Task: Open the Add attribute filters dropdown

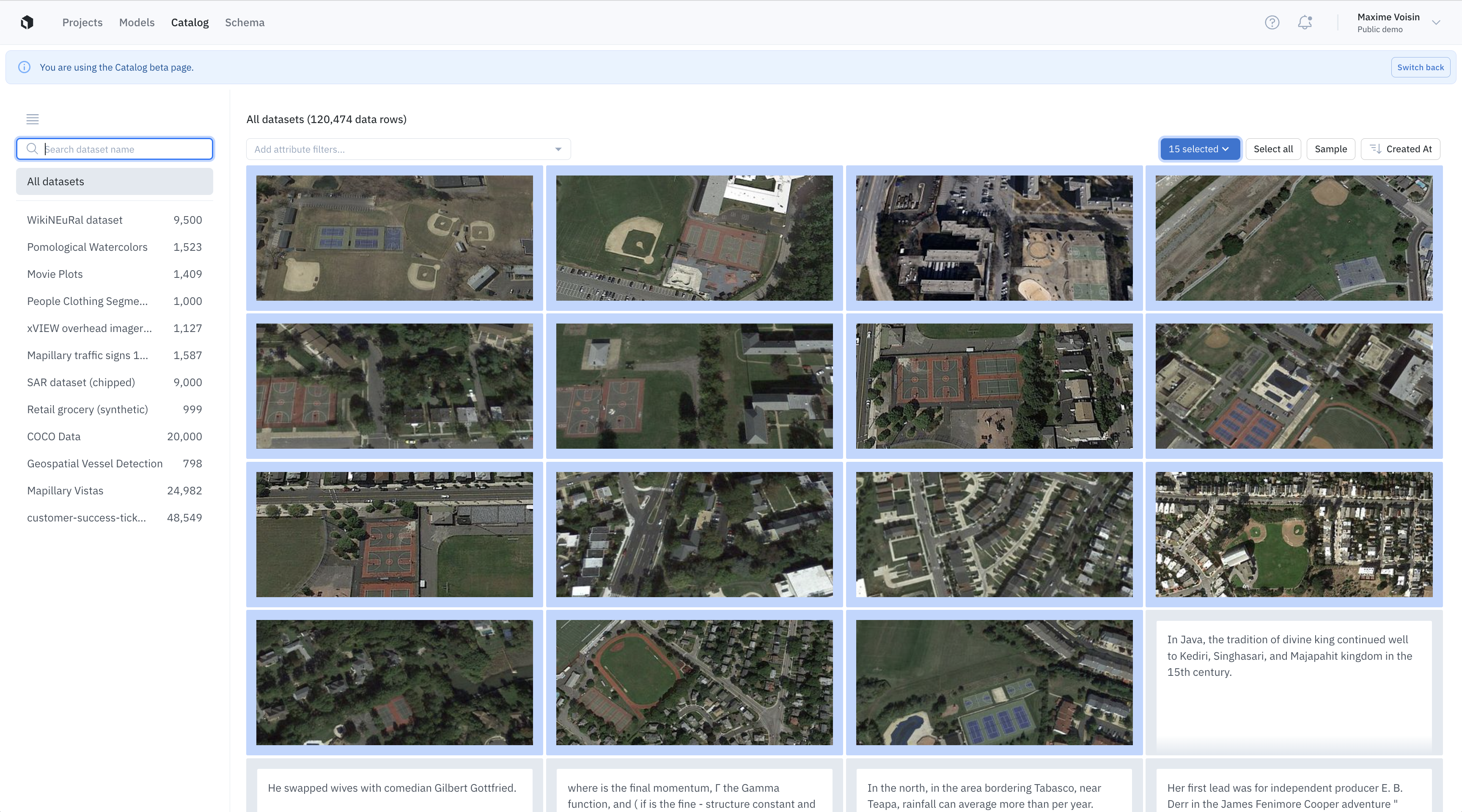Action: click(408, 149)
